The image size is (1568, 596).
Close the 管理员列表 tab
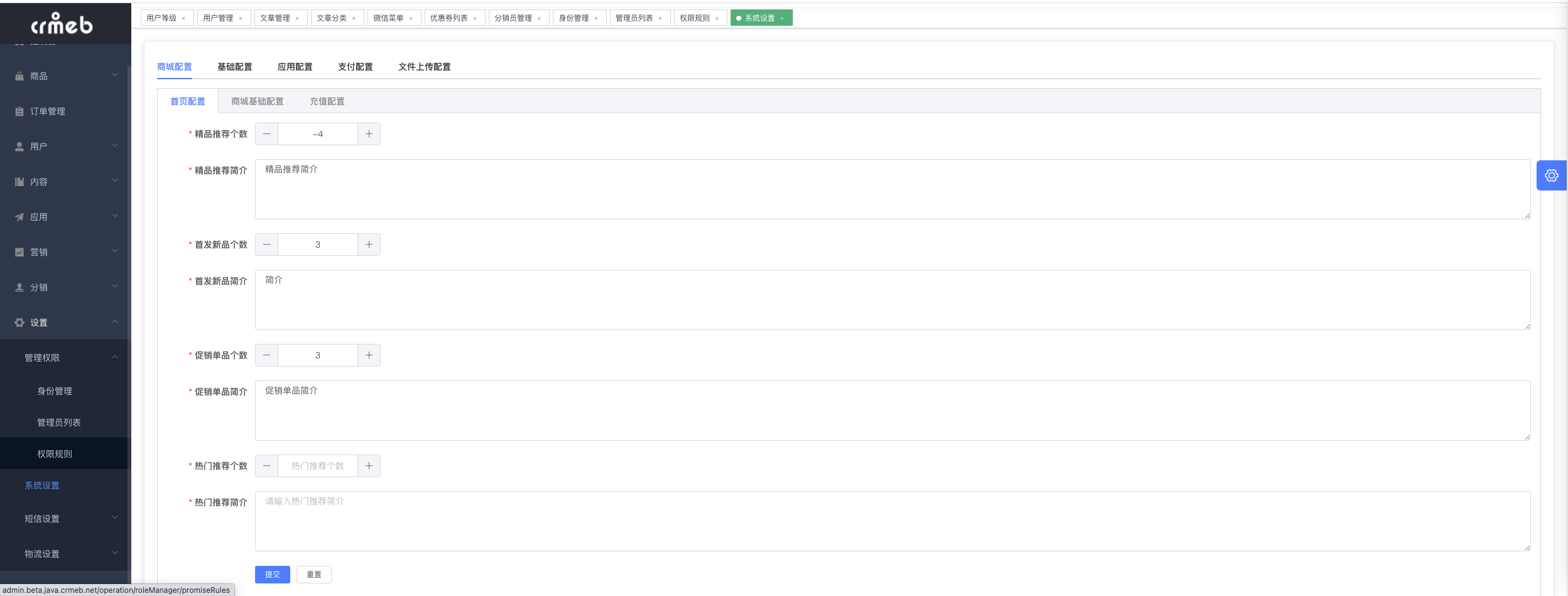(660, 18)
